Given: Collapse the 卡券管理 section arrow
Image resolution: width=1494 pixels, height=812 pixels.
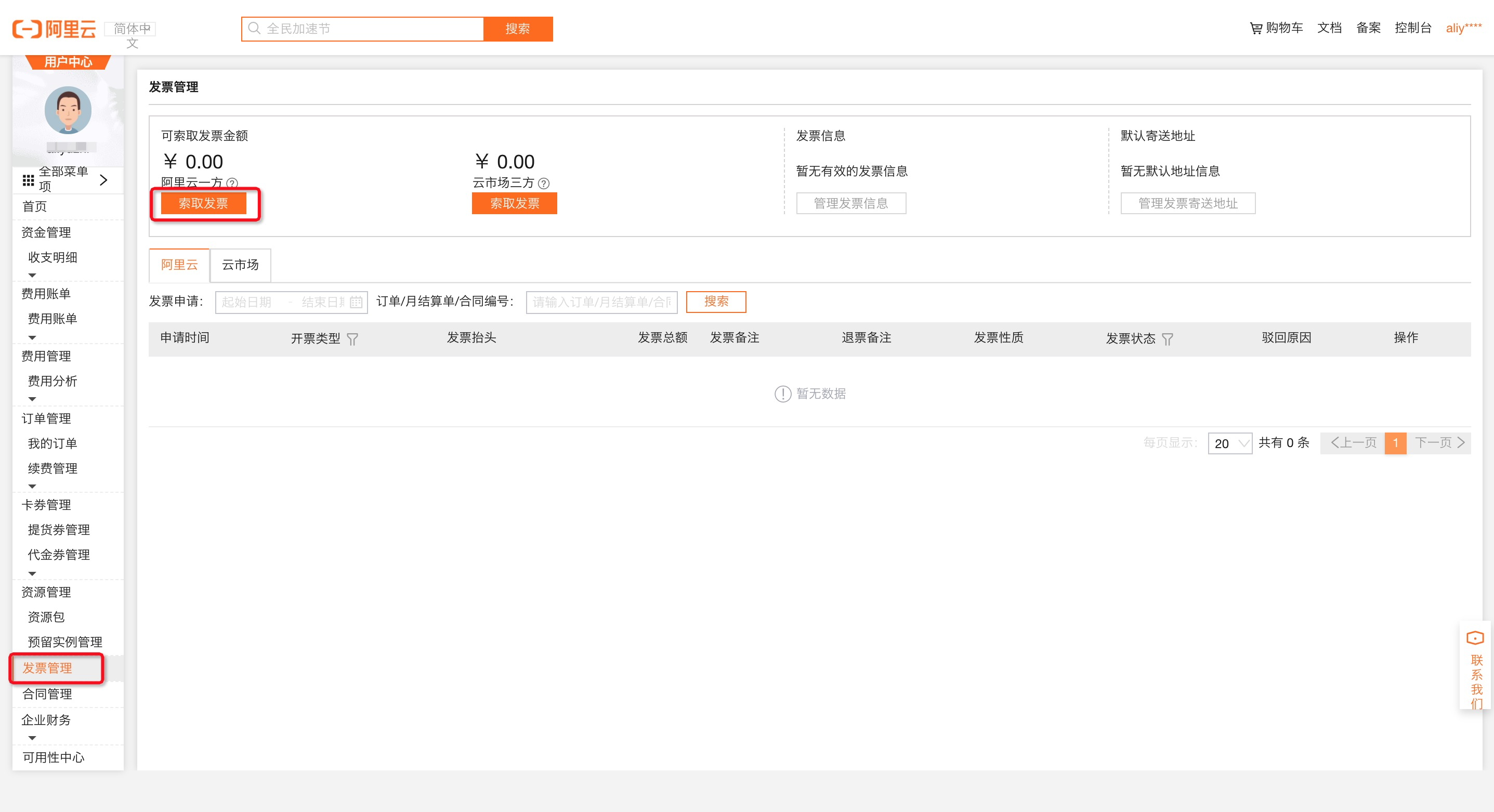Looking at the screenshot, I should point(32,573).
